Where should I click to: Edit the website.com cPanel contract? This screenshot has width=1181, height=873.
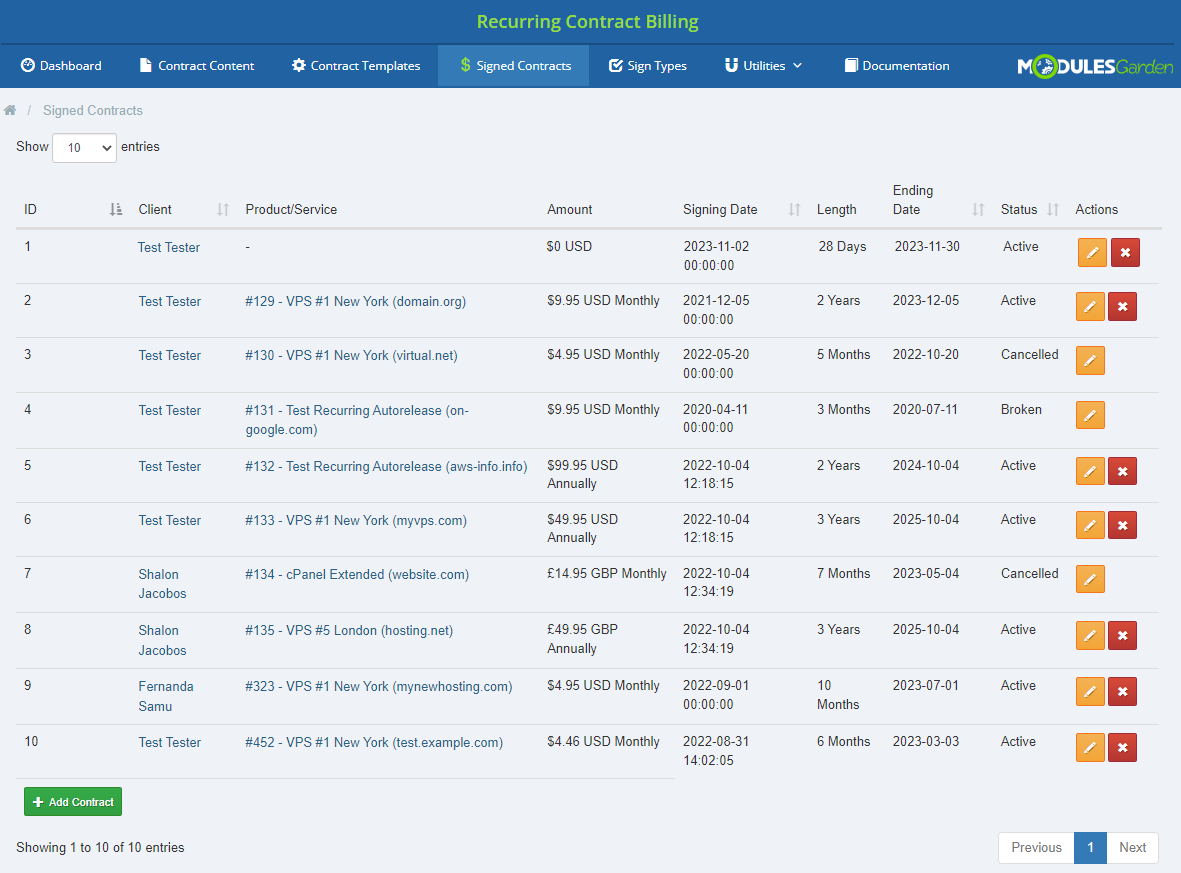point(1090,579)
